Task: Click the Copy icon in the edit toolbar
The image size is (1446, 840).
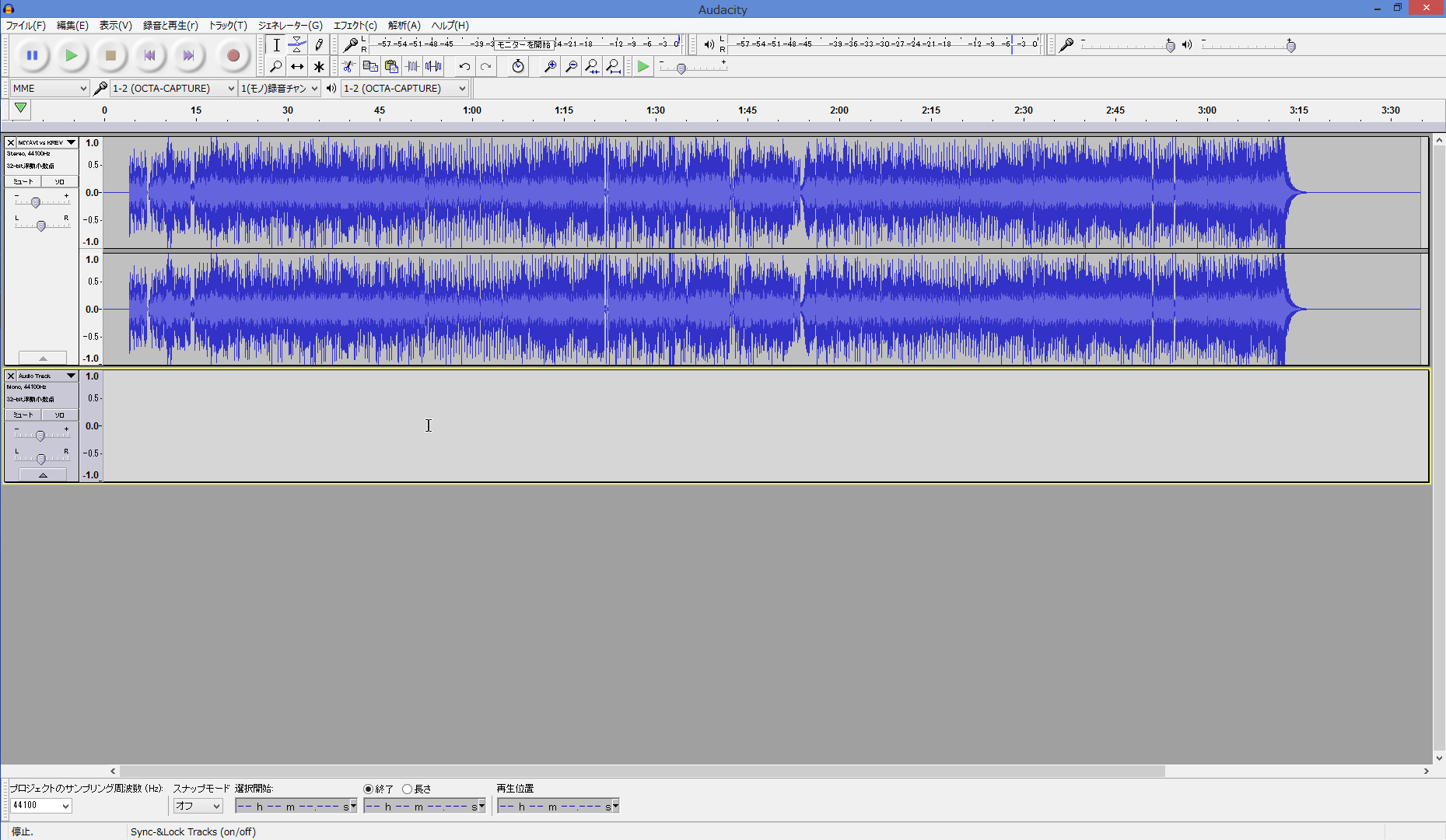Action: (x=370, y=67)
